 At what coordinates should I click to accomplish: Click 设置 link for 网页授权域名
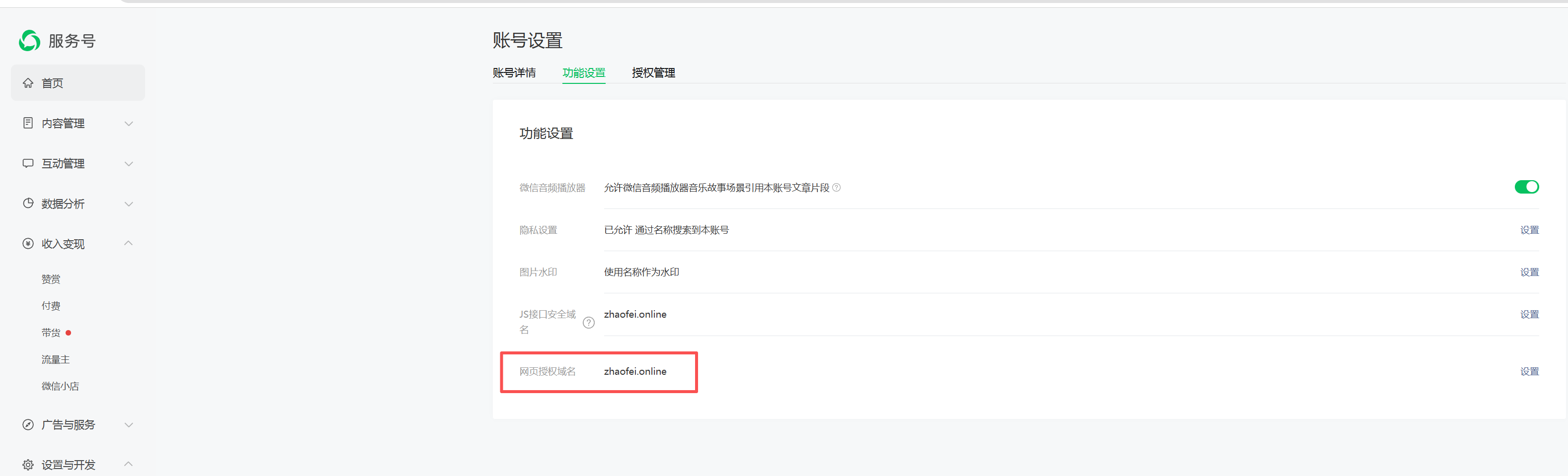(1529, 371)
